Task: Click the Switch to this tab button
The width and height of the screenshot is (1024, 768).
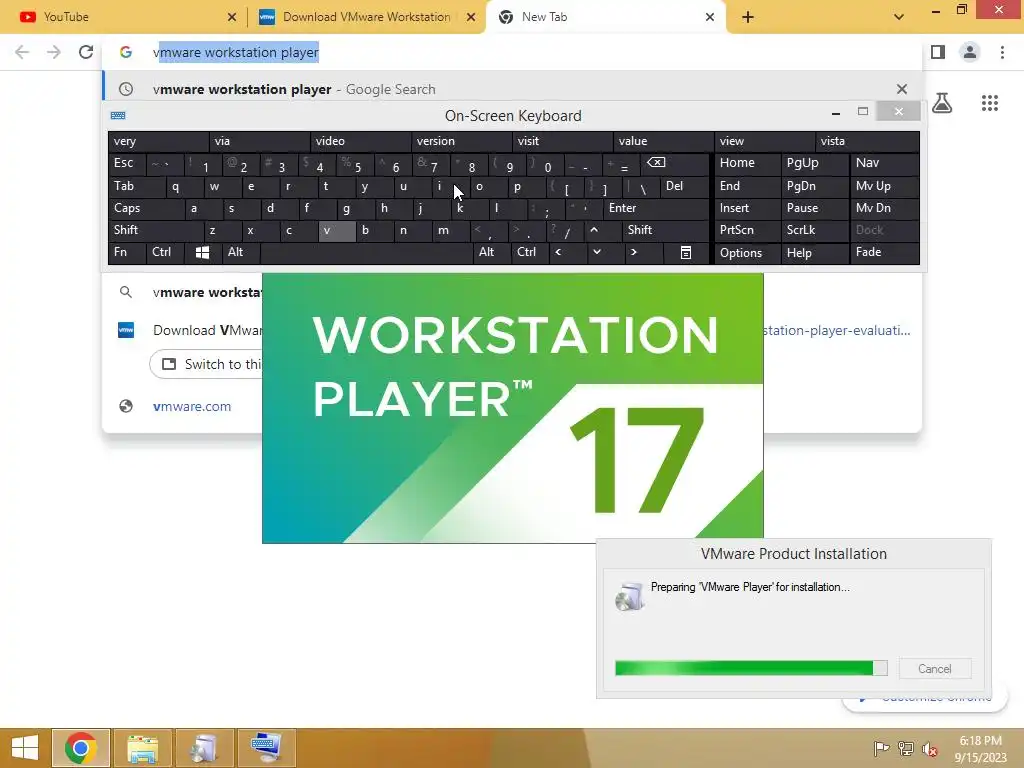Action: point(205,364)
